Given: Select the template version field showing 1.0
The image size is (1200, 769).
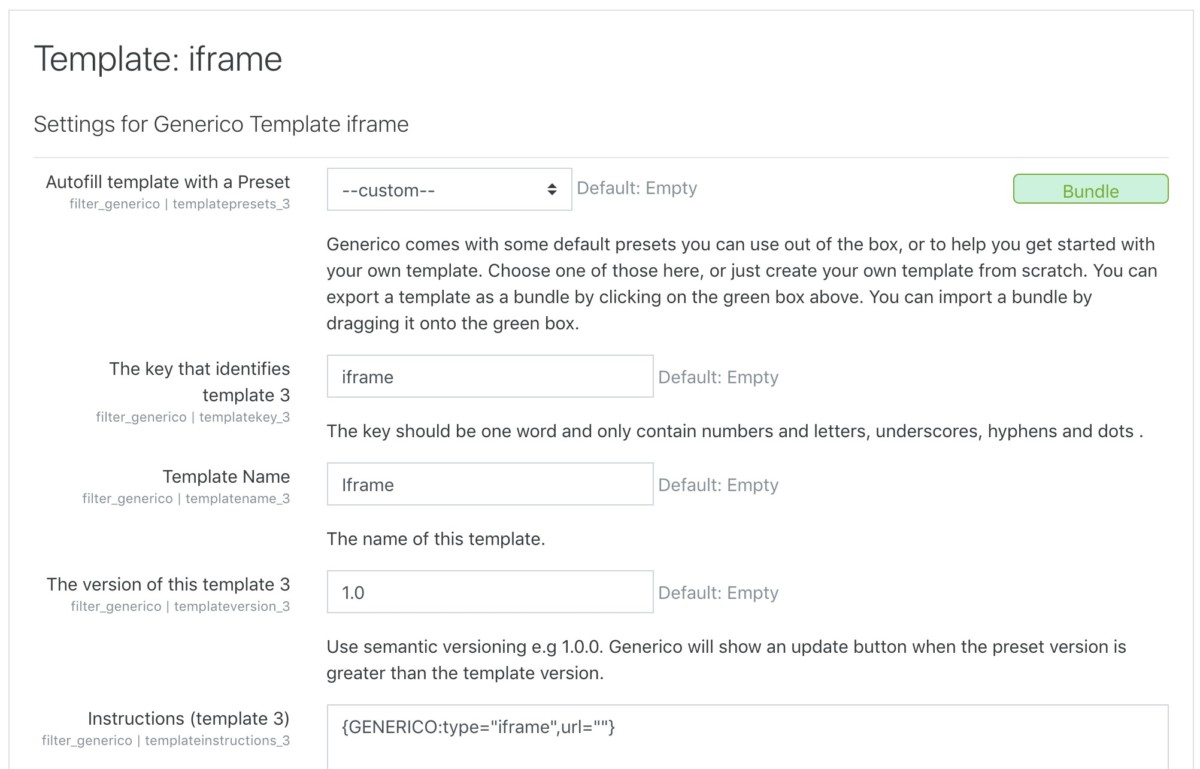Looking at the screenshot, I should coord(490,593).
